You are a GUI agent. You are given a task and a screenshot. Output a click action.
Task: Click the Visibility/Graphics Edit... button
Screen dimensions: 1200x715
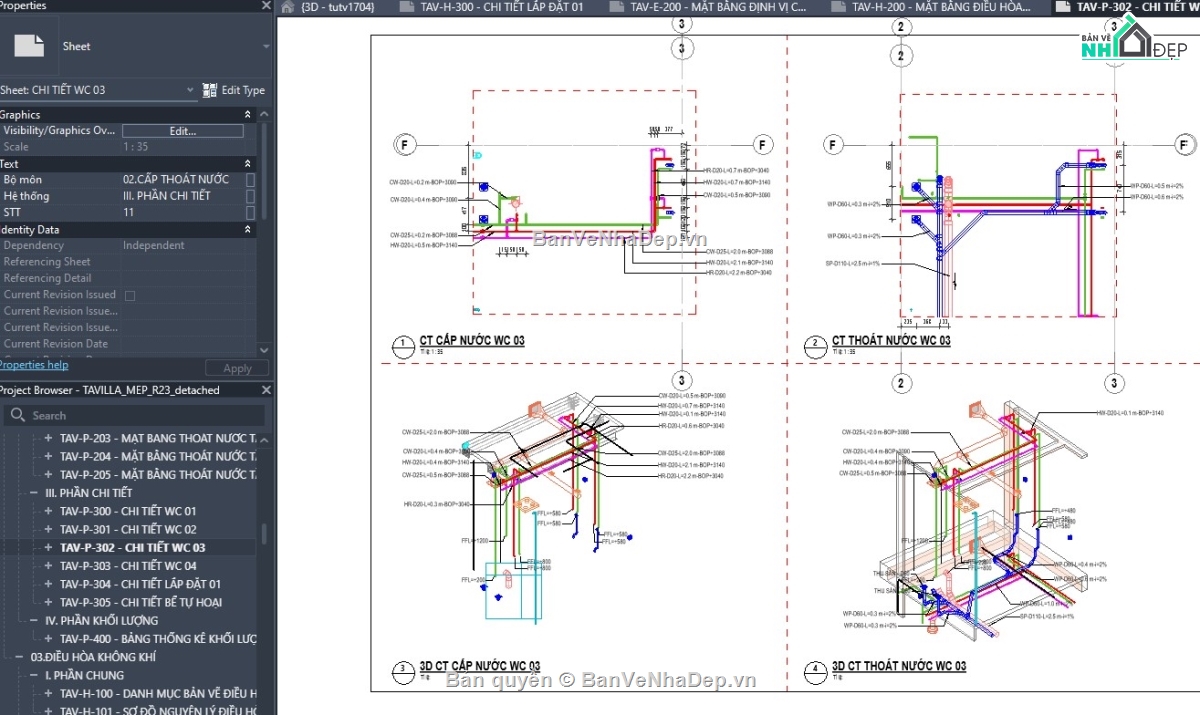tap(183, 131)
